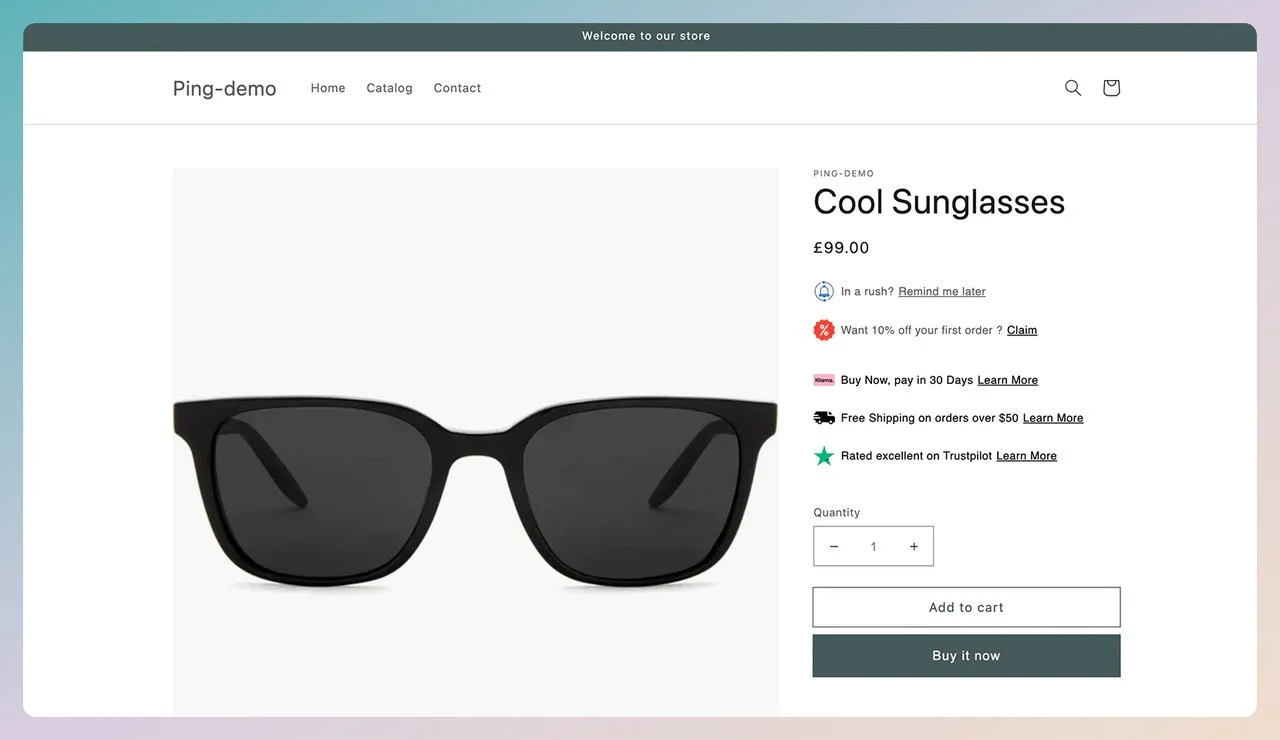Click the bell reminder icon

click(824, 291)
